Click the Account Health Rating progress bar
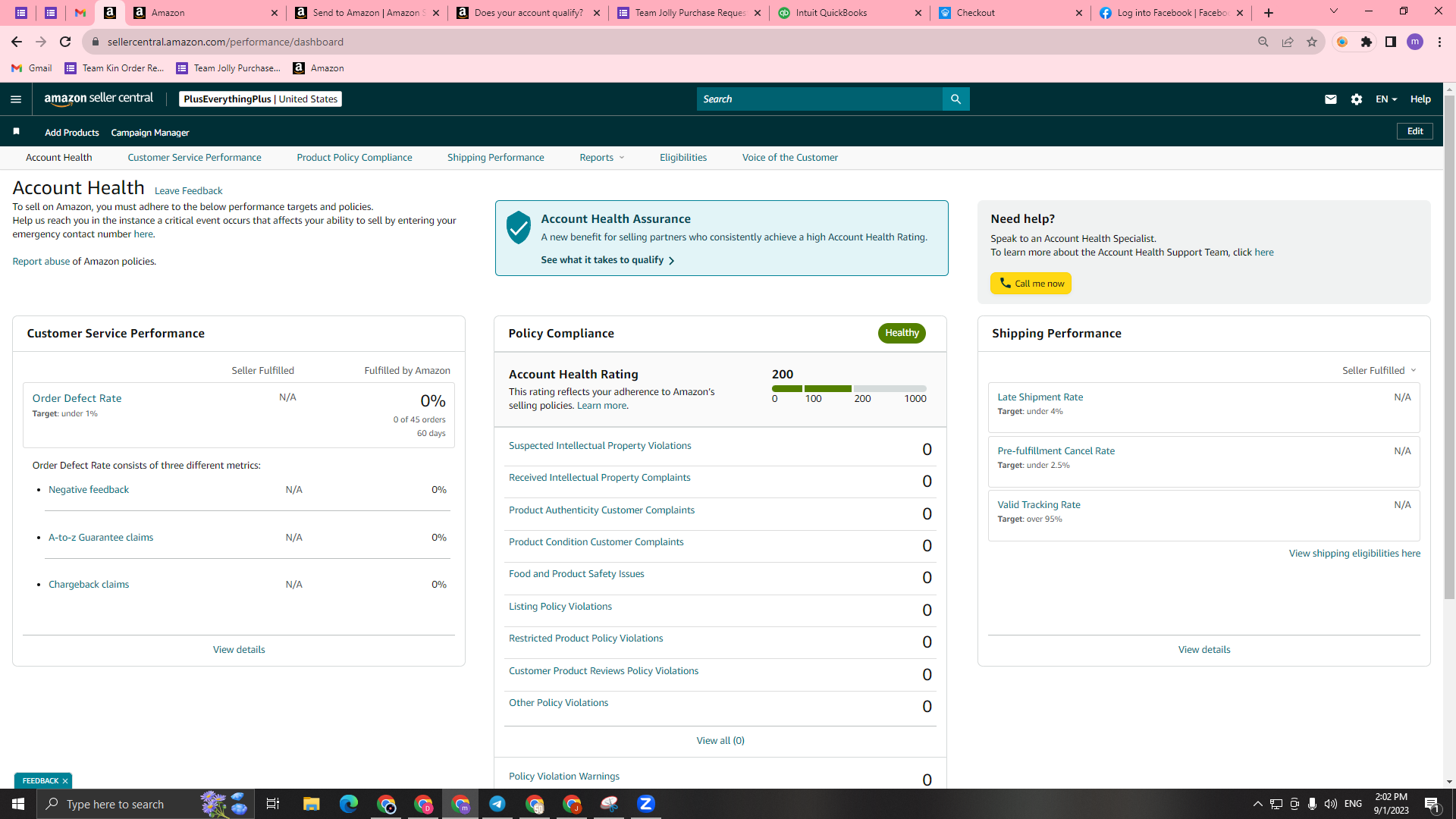 [x=849, y=388]
